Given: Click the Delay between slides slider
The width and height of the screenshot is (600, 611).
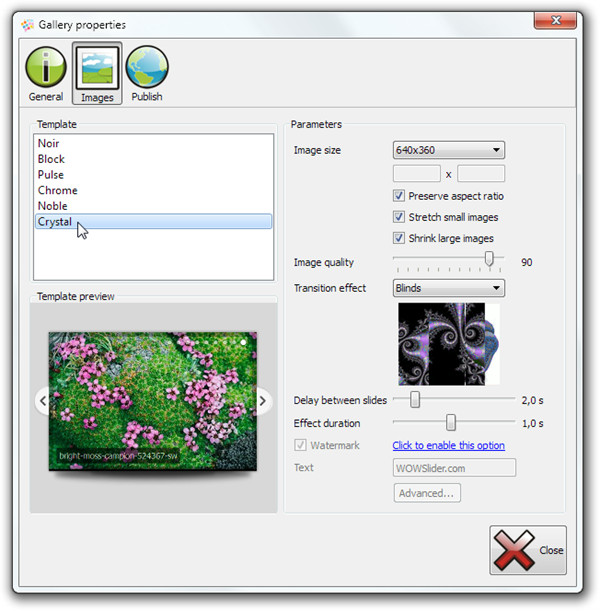Looking at the screenshot, I should point(415,400).
